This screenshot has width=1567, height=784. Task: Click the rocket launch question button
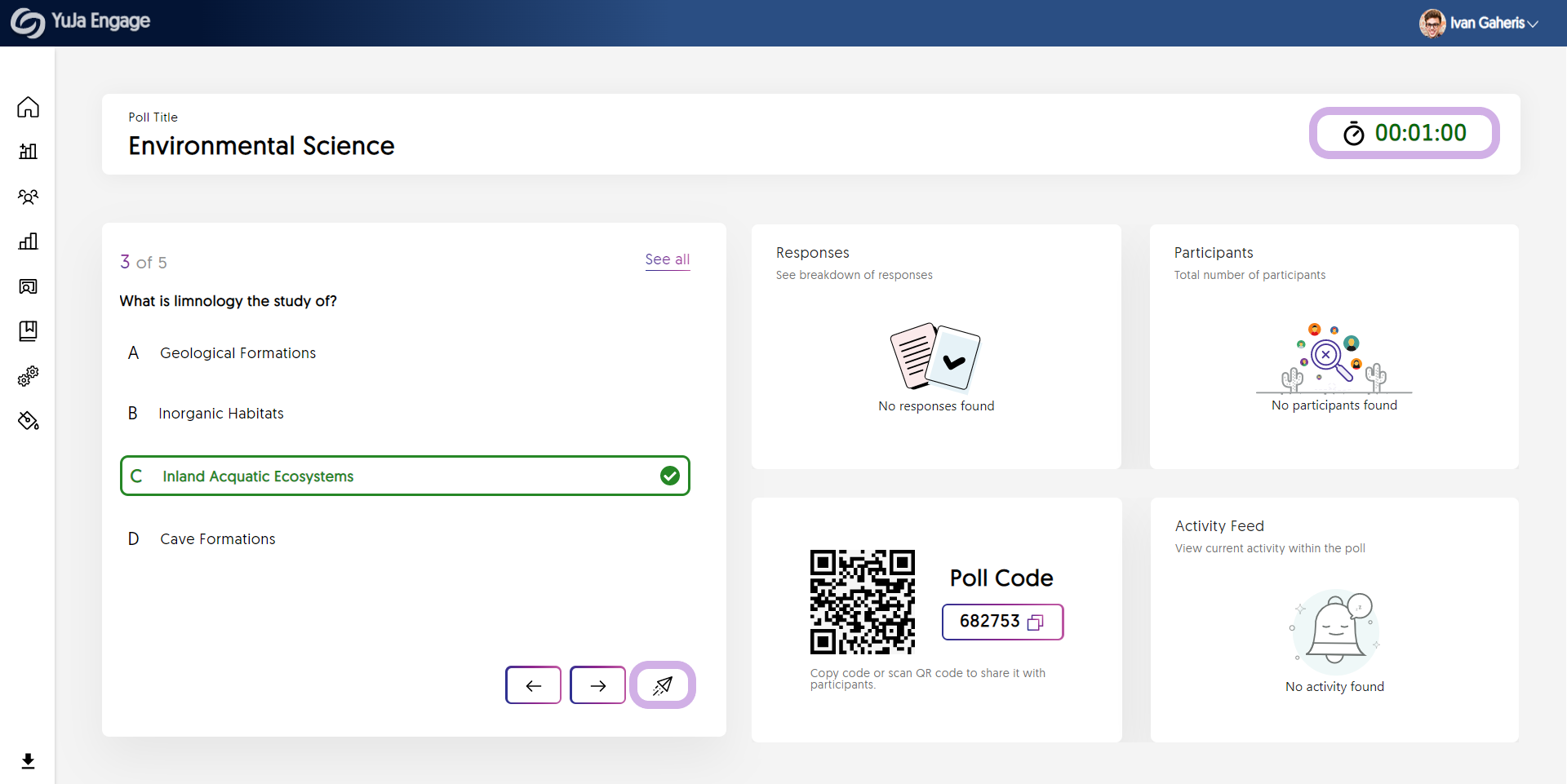662,685
